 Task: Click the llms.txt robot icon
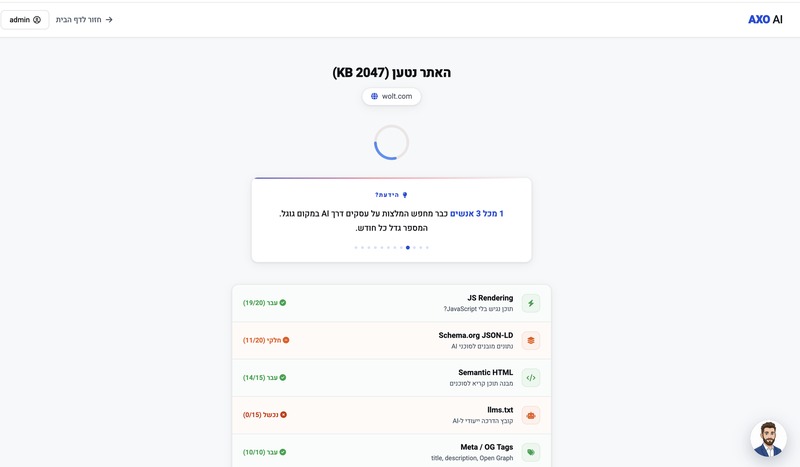click(530, 415)
